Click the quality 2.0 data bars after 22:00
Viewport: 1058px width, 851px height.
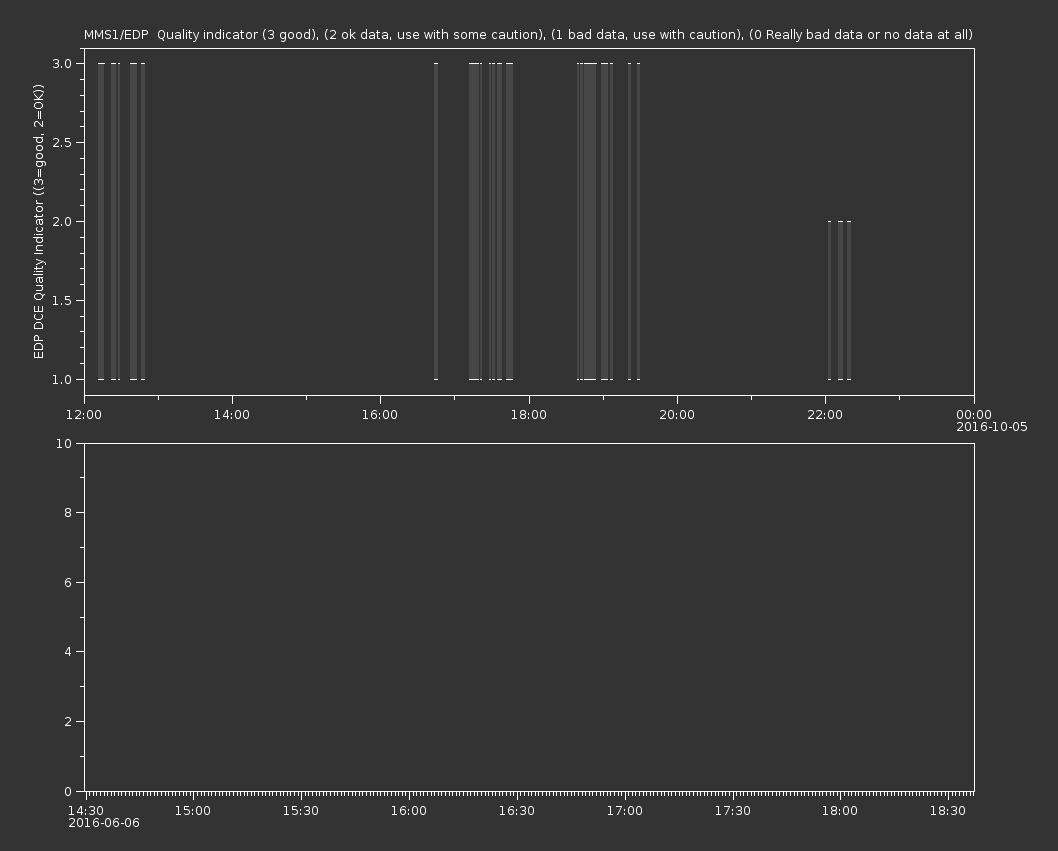[840, 300]
